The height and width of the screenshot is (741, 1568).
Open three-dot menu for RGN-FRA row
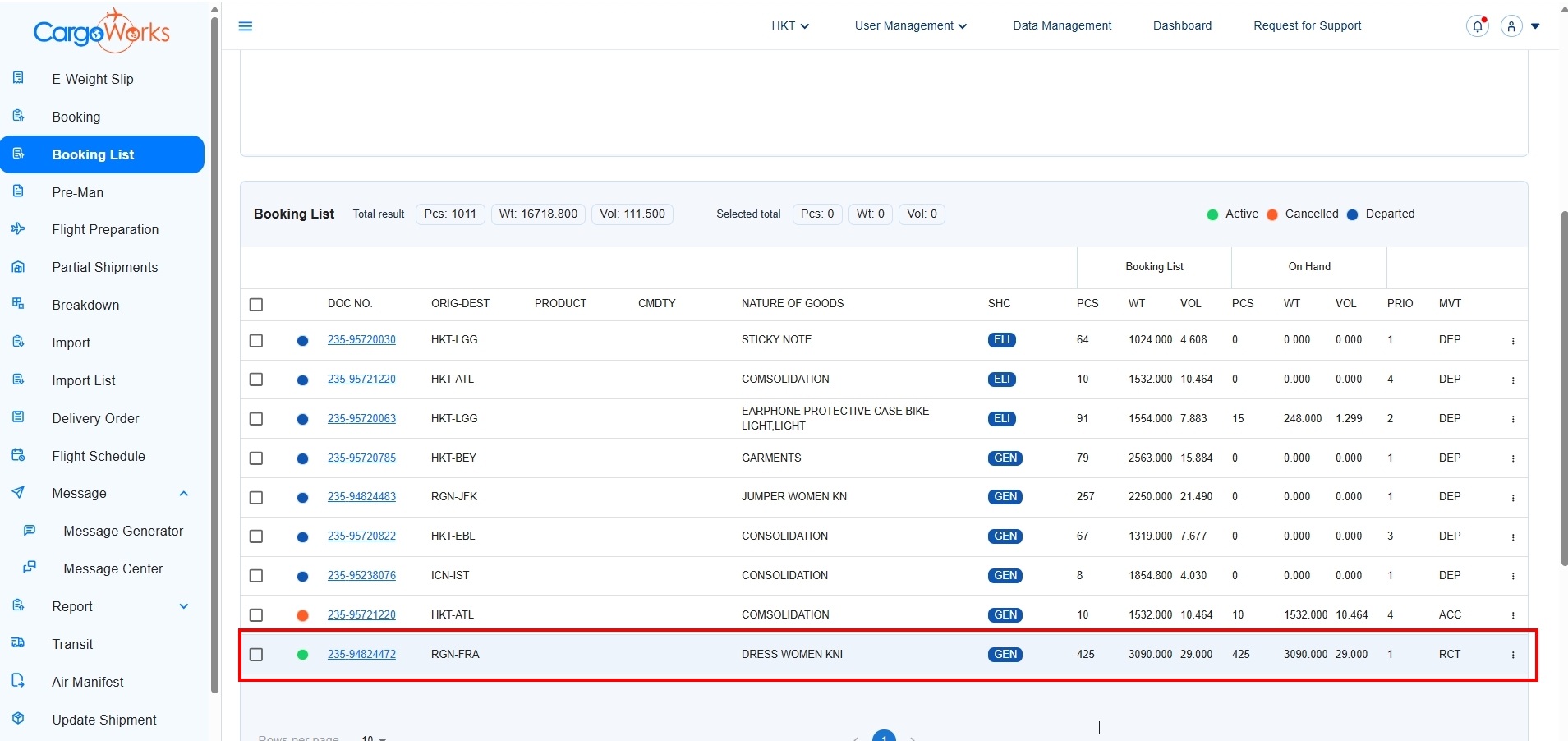point(1512,655)
